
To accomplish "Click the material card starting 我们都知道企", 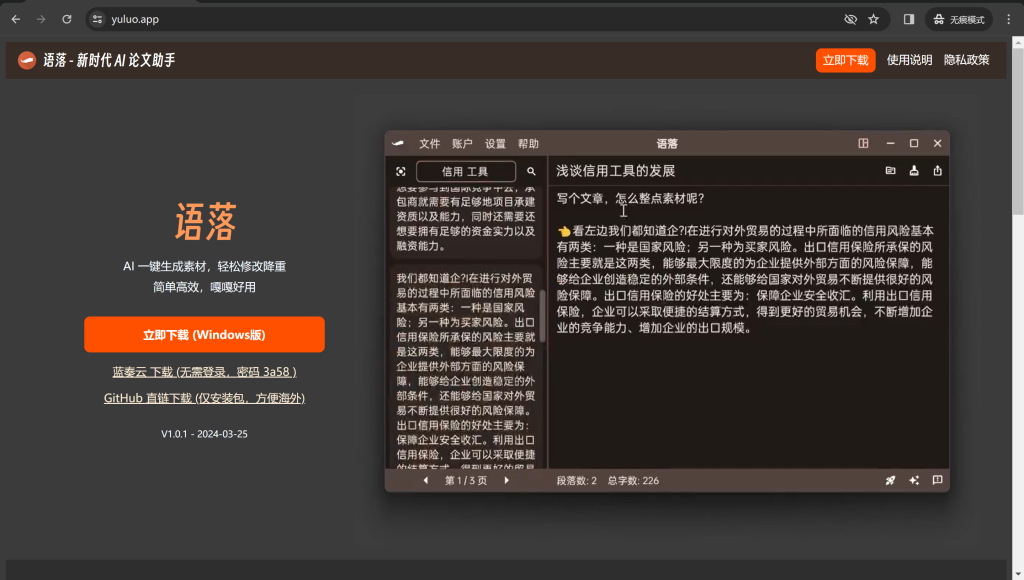I will point(466,368).
